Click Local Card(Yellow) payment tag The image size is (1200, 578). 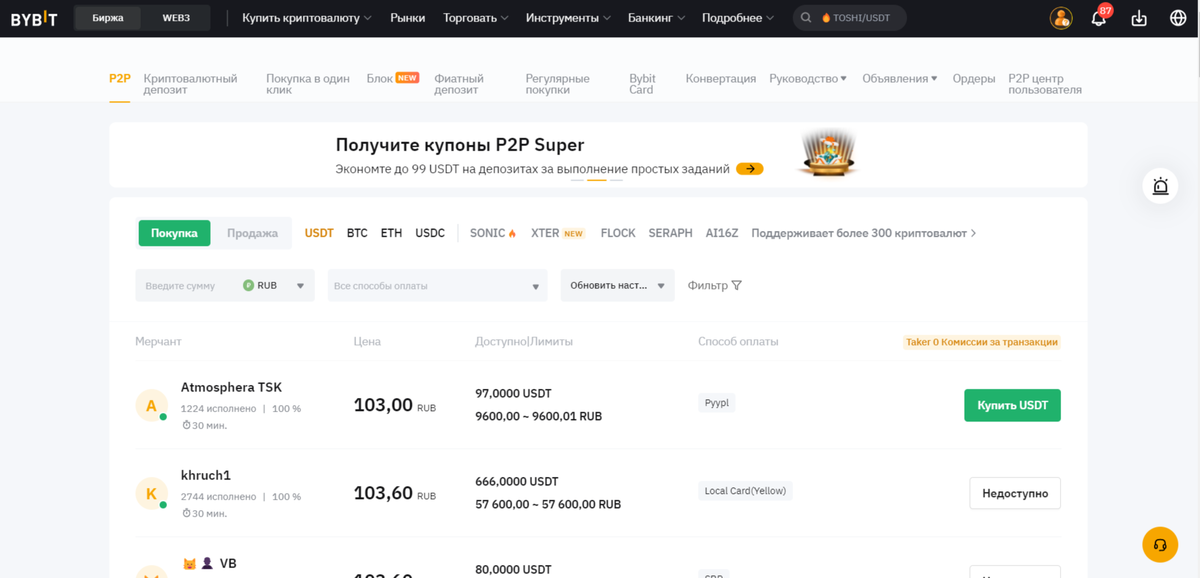click(746, 491)
